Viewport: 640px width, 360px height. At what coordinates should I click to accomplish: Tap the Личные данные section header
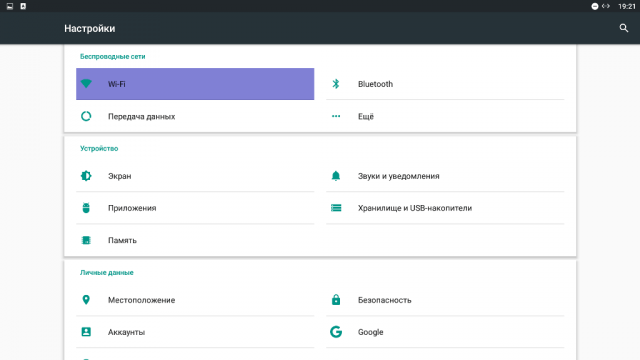point(107,272)
